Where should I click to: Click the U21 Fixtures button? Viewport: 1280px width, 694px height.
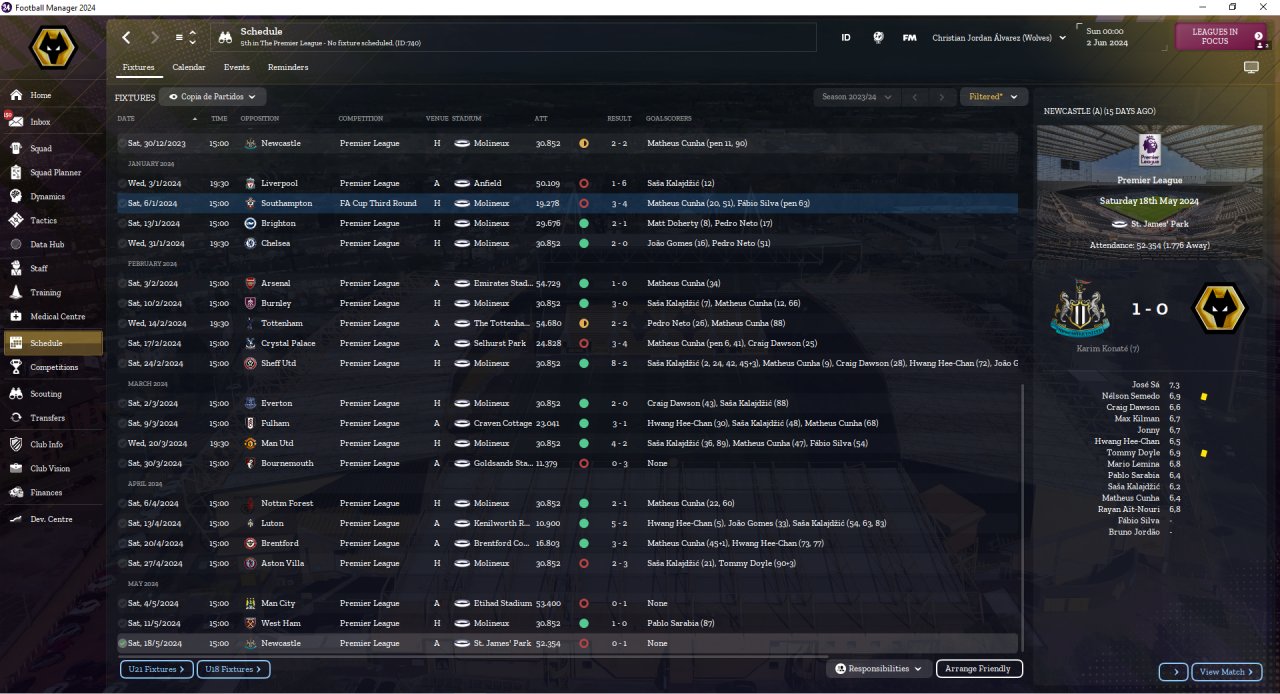(157, 669)
